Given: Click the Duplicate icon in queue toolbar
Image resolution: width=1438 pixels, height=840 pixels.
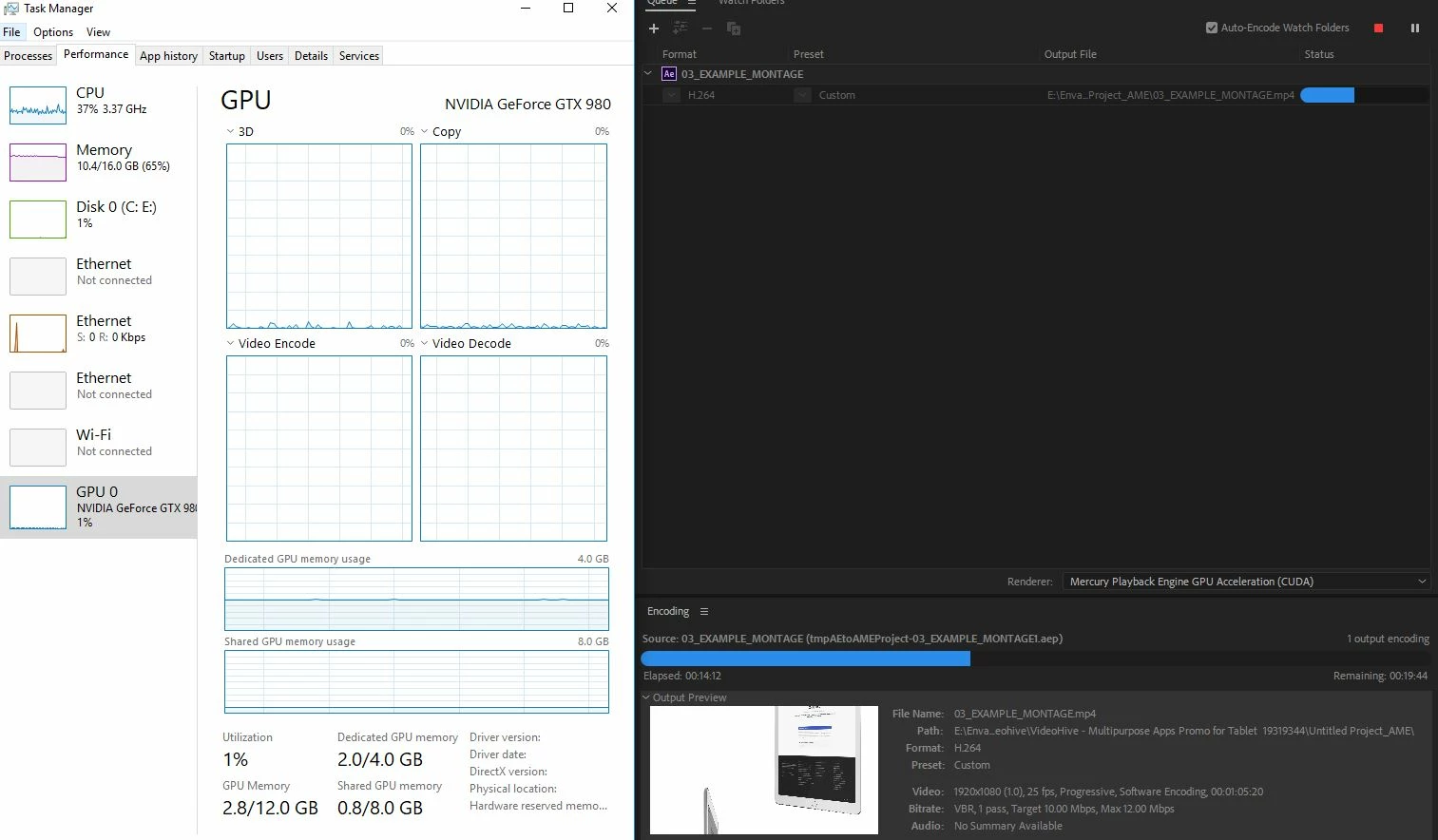Looking at the screenshot, I should (734, 29).
